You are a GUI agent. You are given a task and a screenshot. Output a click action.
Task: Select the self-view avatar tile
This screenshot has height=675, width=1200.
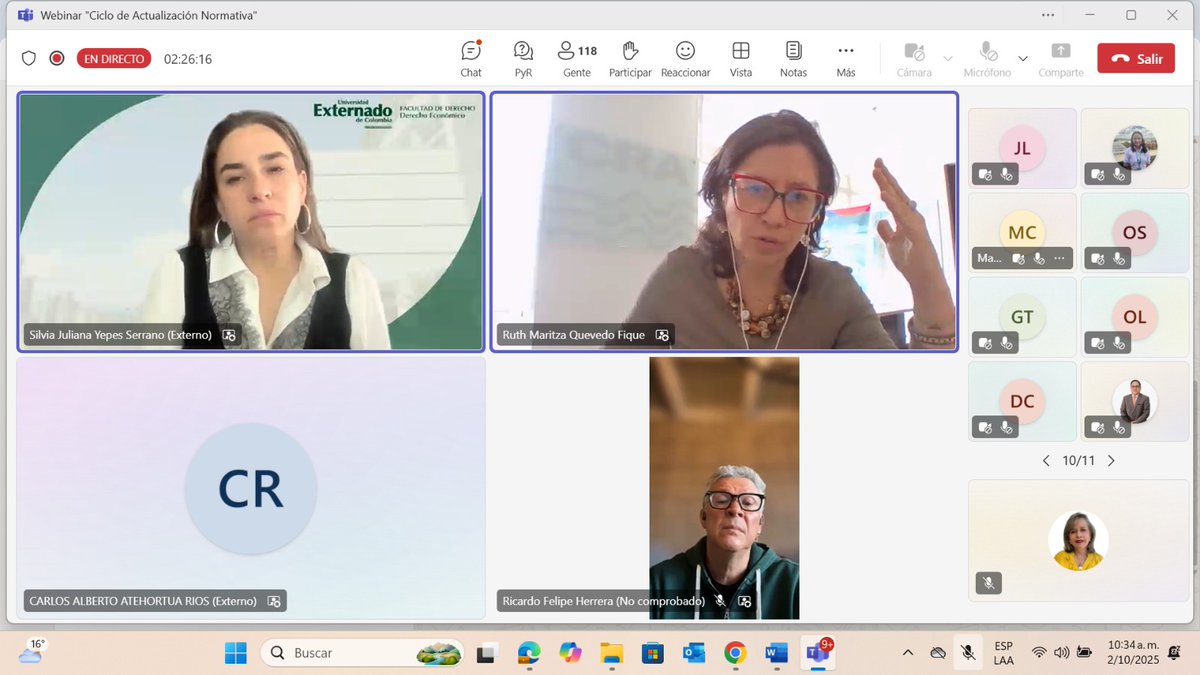1078,540
